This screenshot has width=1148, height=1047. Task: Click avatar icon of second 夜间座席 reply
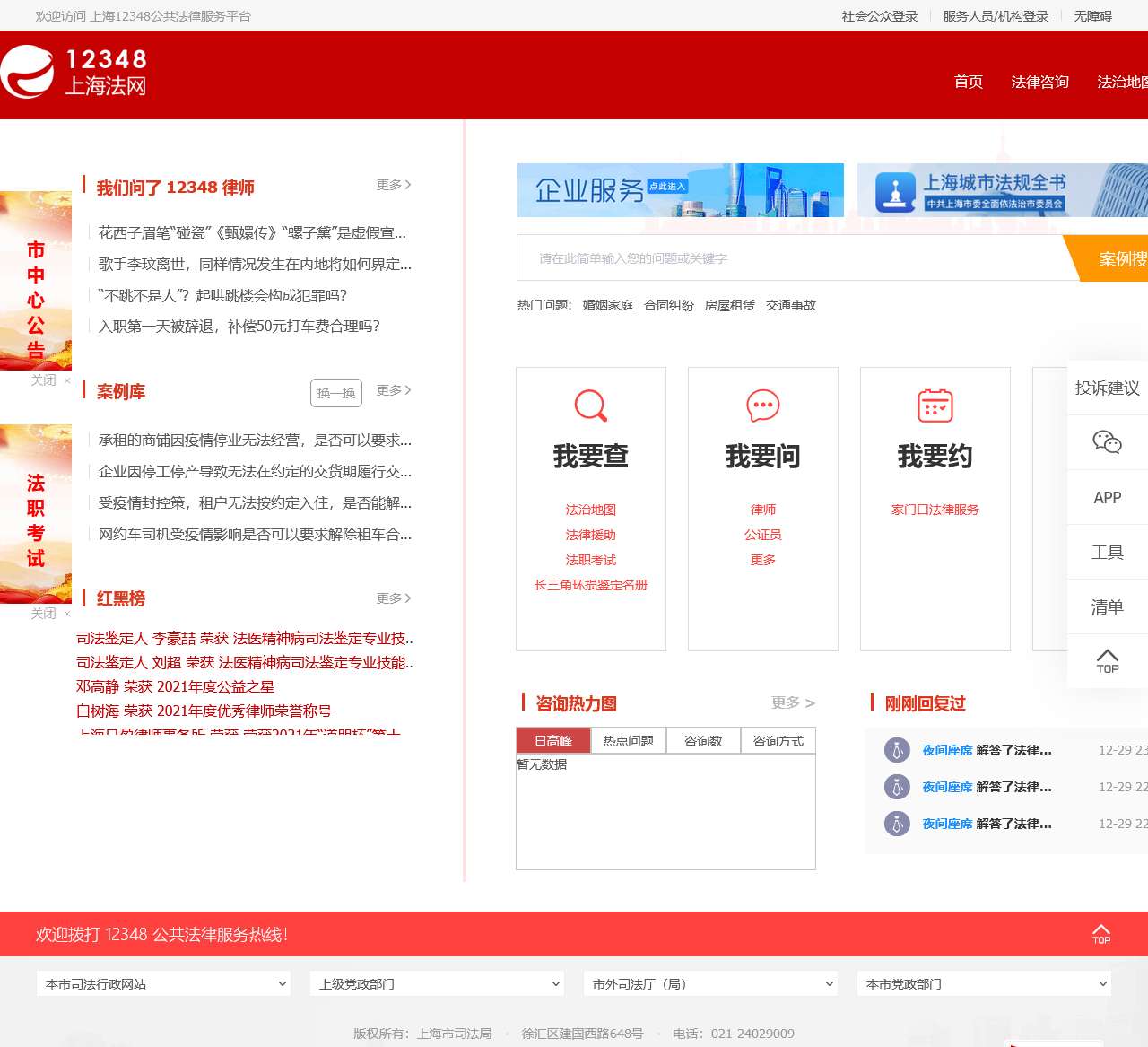click(897, 787)
